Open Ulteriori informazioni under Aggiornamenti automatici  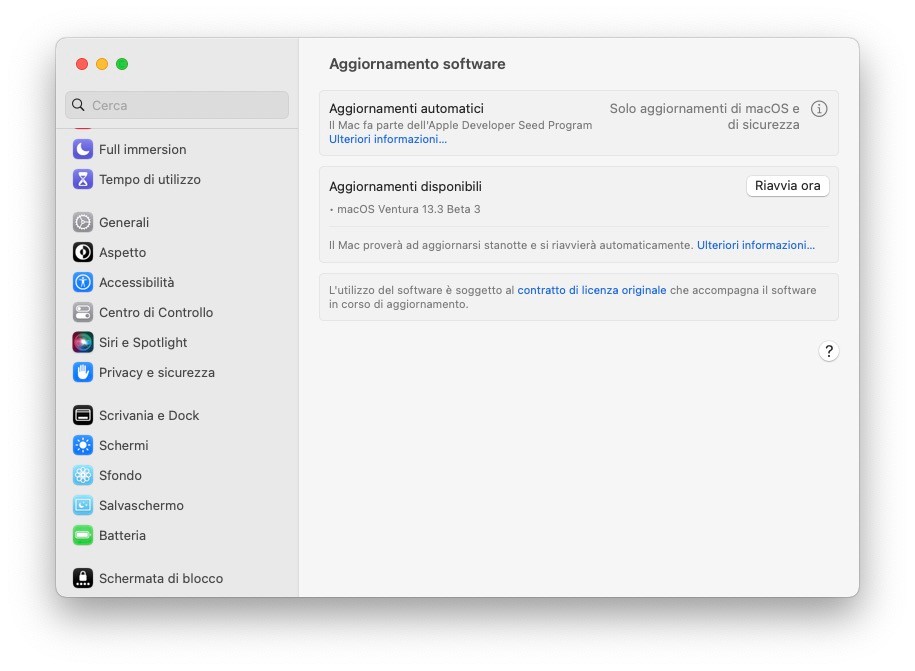point(387,139)
